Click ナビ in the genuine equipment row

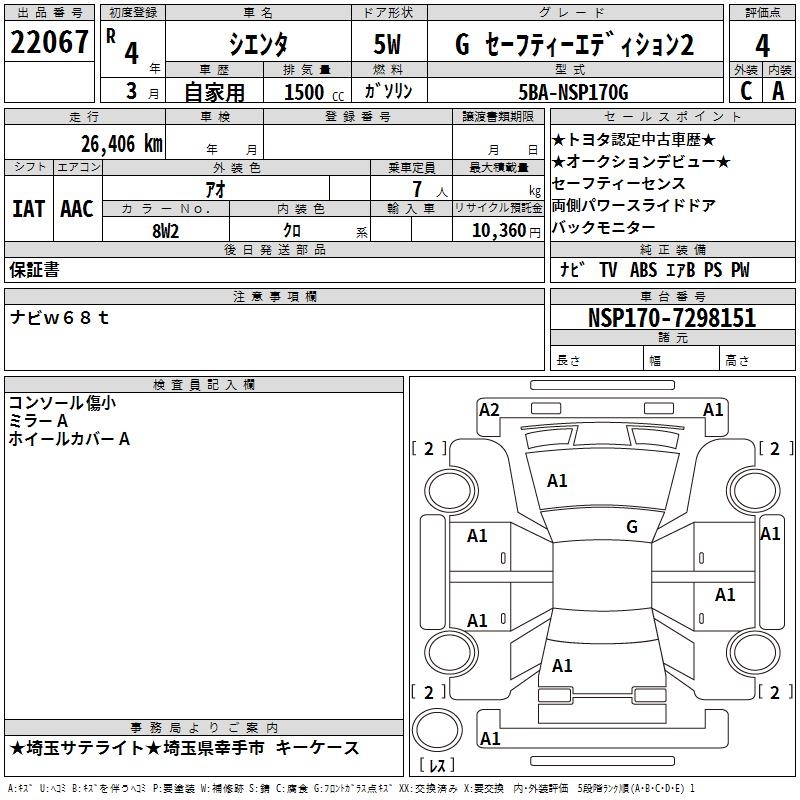[572, 269]
